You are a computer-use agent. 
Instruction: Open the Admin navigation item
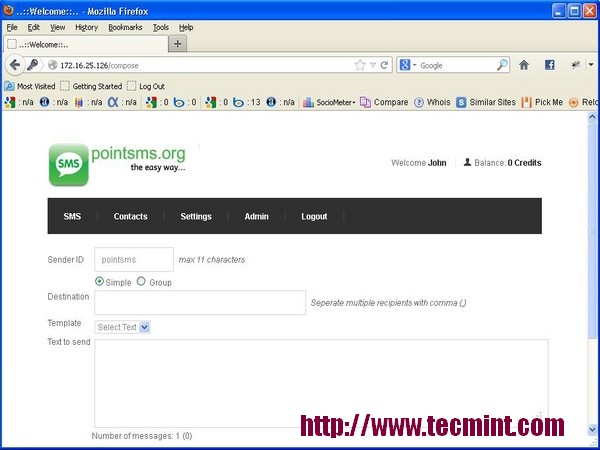point(256,216)
